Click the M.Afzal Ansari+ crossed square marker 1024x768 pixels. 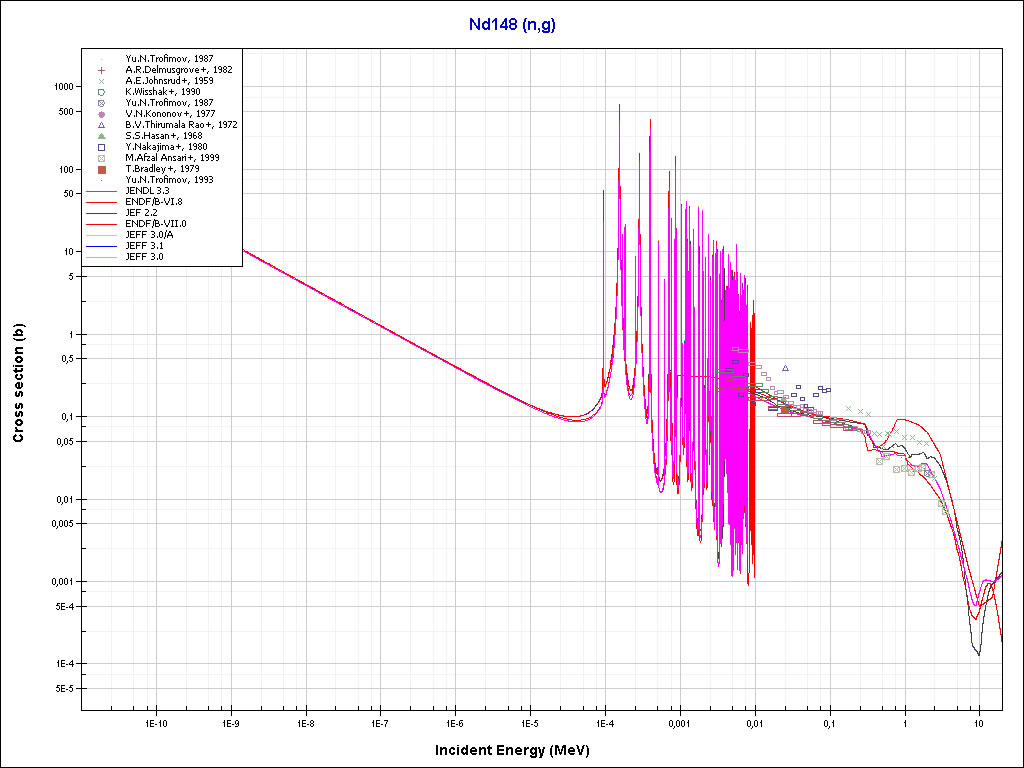pyautogui.click(x=101, y=158)
